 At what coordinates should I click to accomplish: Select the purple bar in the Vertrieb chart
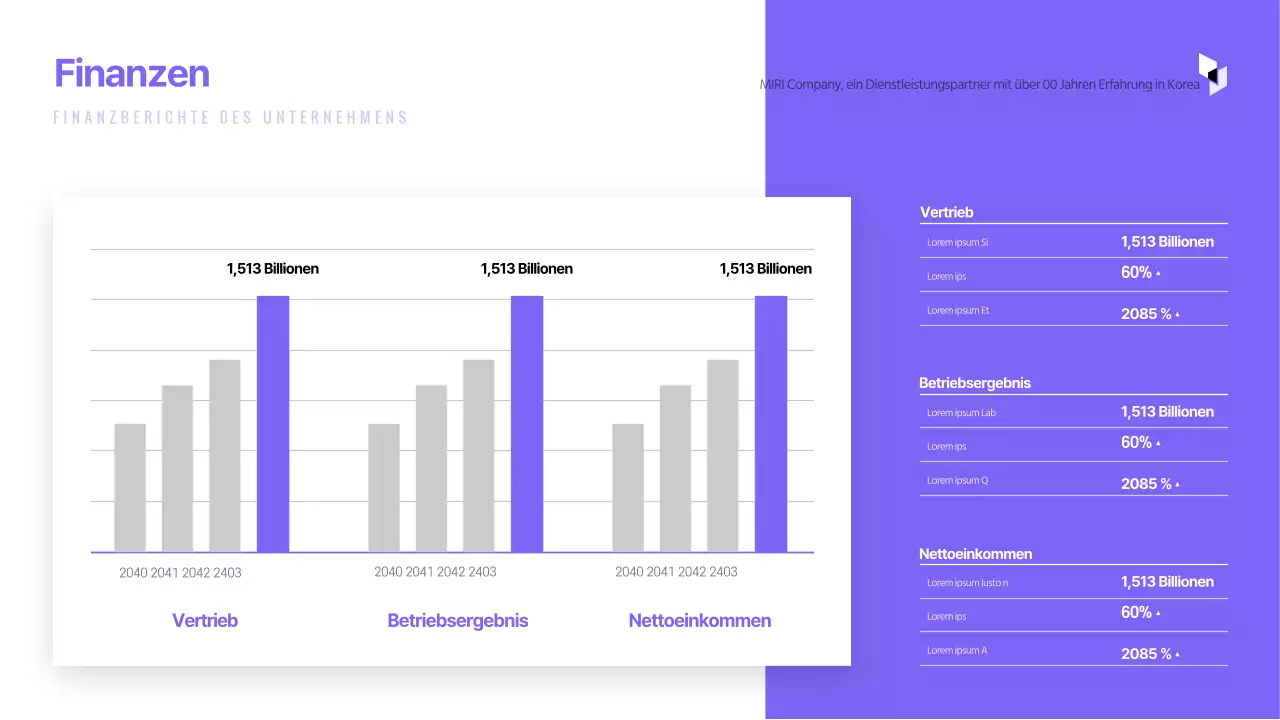(273, 424)
